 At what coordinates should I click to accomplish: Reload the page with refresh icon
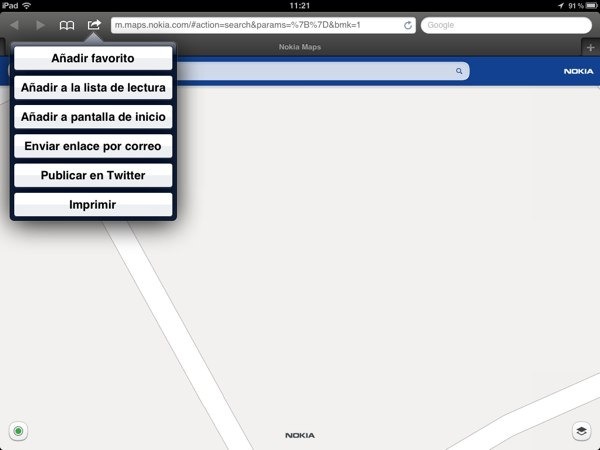pyautogui.click(x=408, y=25)
